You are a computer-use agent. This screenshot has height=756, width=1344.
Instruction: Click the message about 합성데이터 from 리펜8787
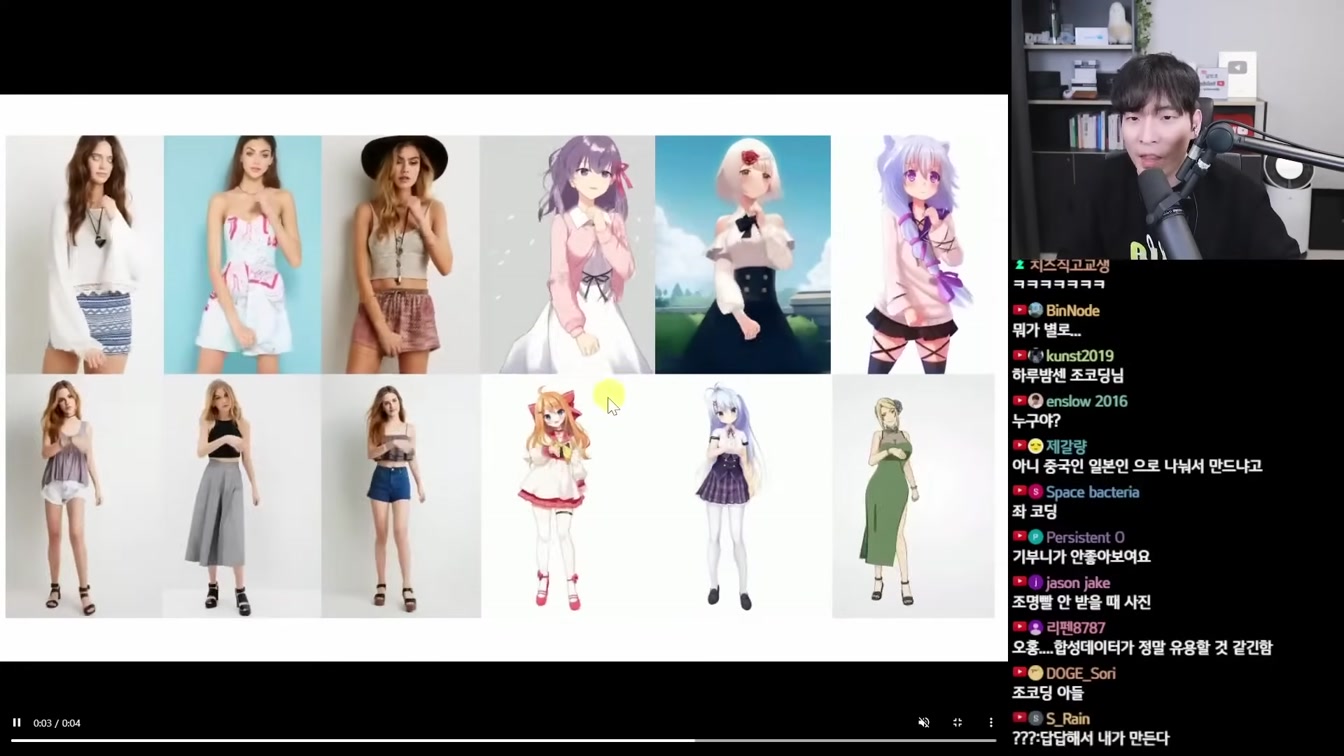[1142, 648]
